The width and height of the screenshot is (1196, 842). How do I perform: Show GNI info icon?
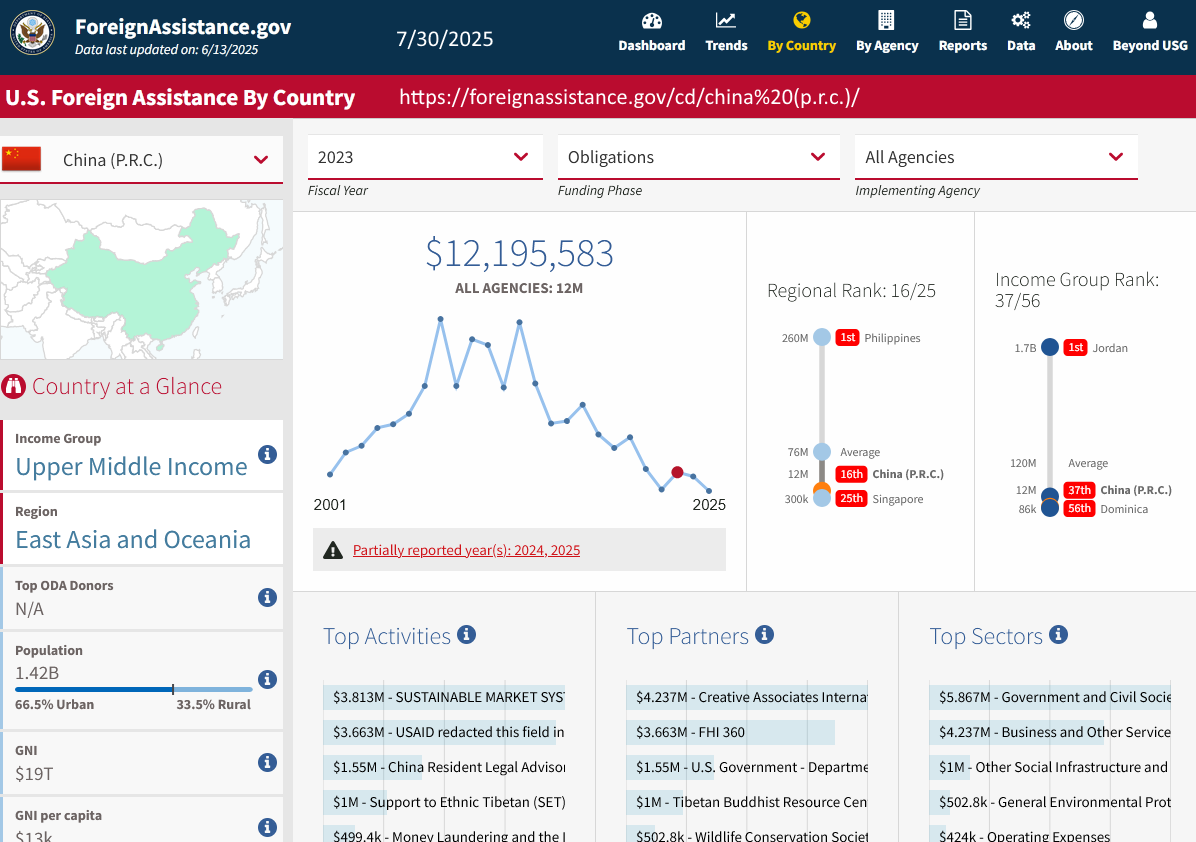click(x=267, y=762)
